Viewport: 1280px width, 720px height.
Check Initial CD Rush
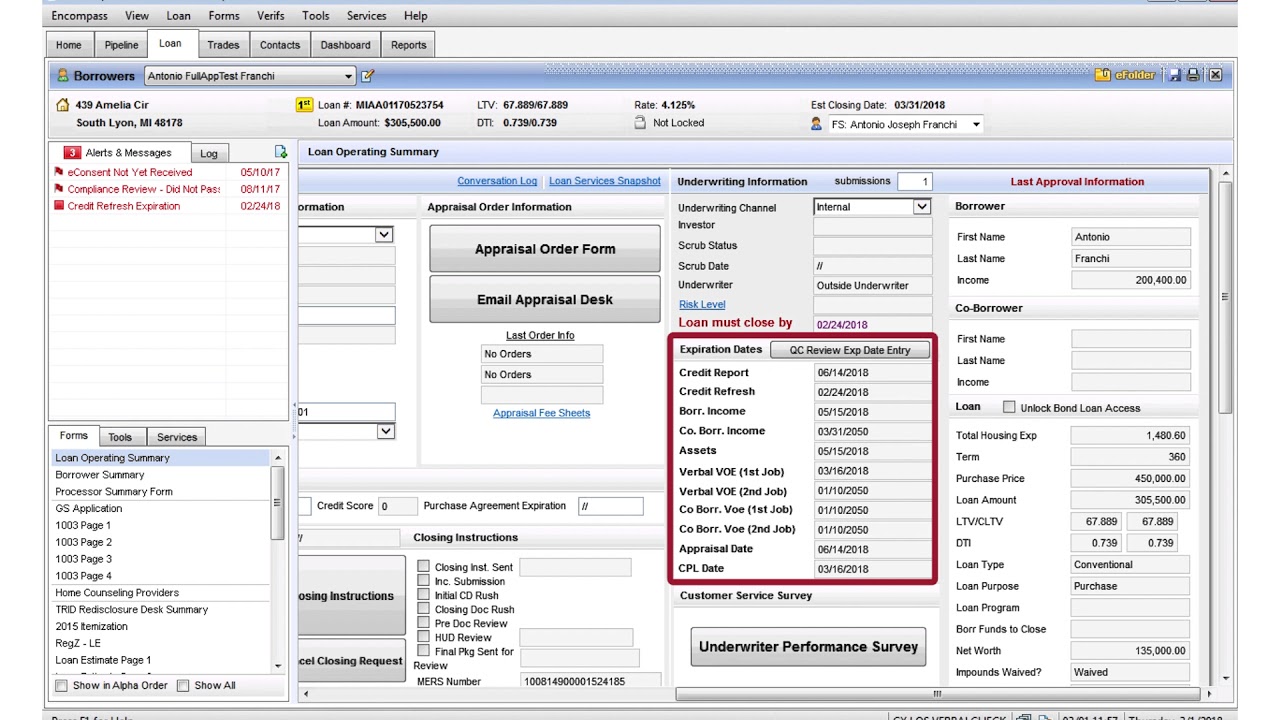tap(424, 595)
